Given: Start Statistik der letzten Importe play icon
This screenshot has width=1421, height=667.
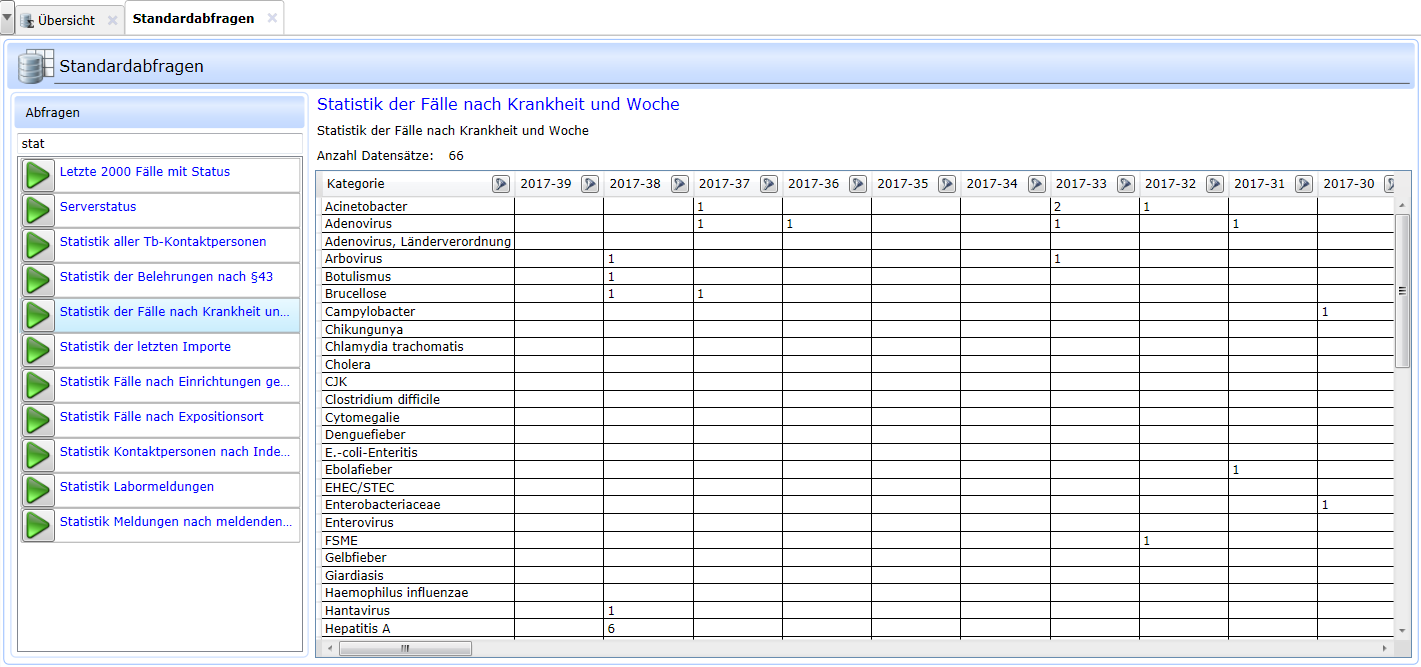Looking at the screenshot, I should (38, 351).
